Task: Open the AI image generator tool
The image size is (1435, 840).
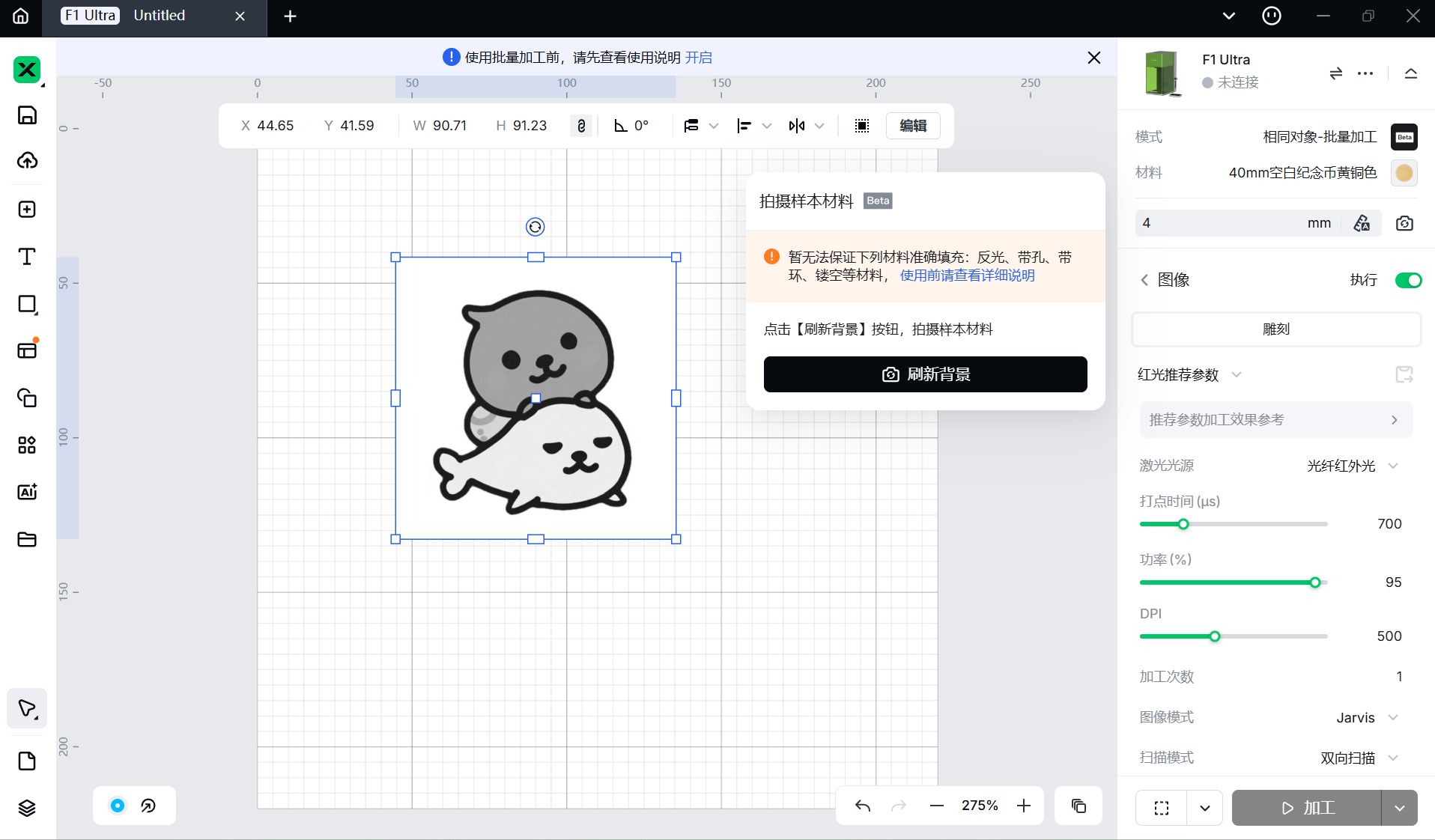Action: click(x=27, y=492)
